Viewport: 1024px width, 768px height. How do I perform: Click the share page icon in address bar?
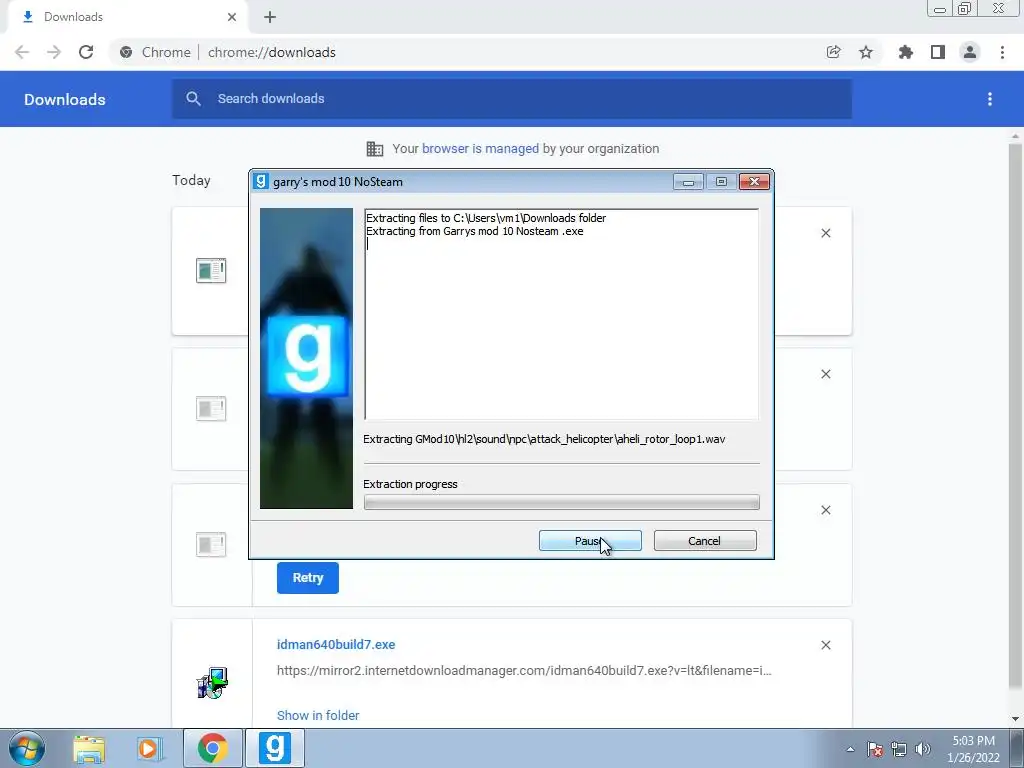[833, 52]
